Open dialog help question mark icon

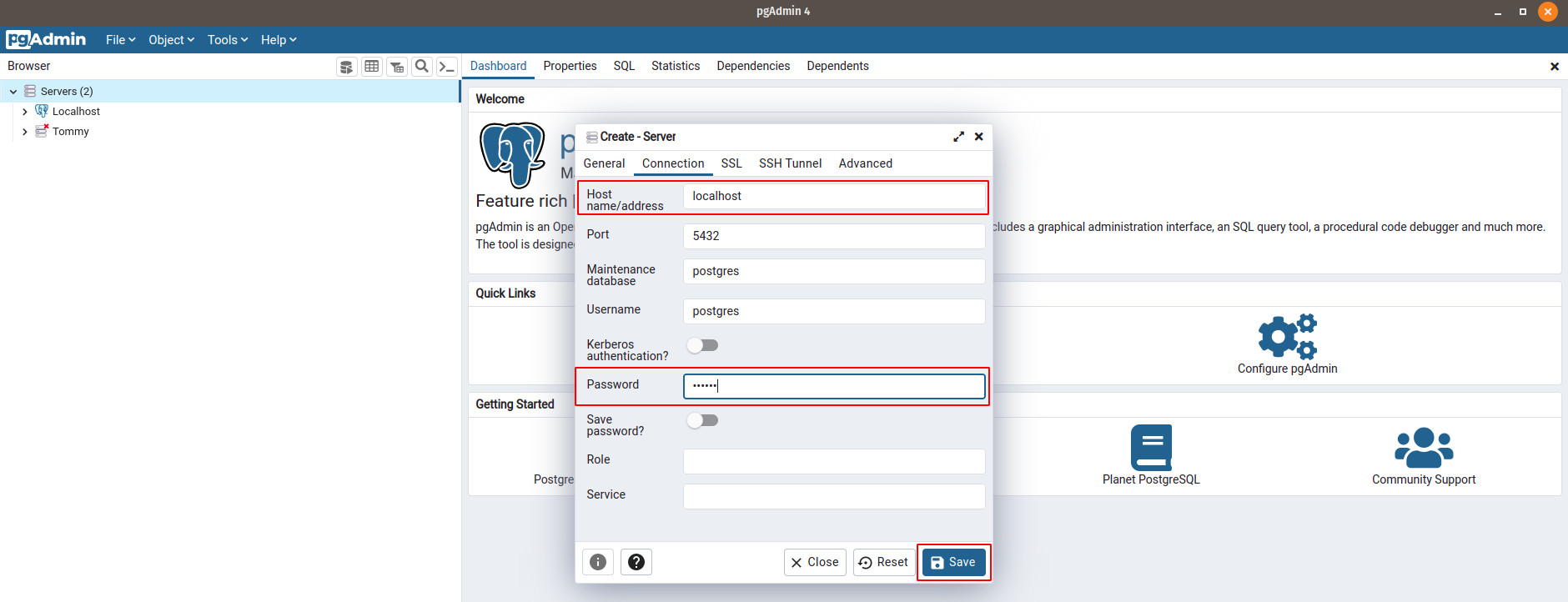[636, 562]
